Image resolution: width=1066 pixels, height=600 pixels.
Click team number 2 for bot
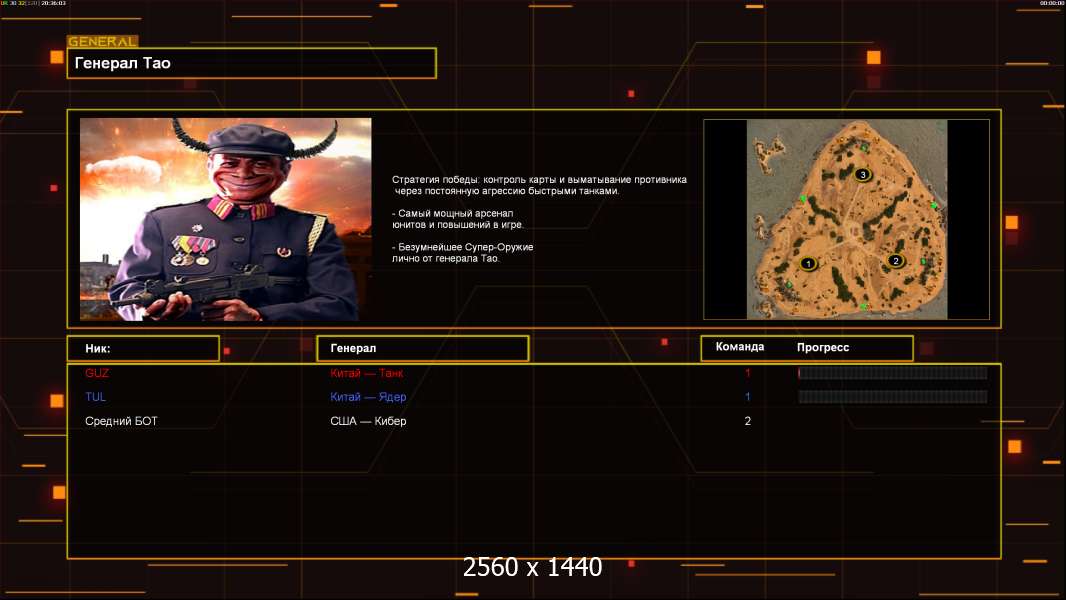pyautogui.click(x=747, y=421)
